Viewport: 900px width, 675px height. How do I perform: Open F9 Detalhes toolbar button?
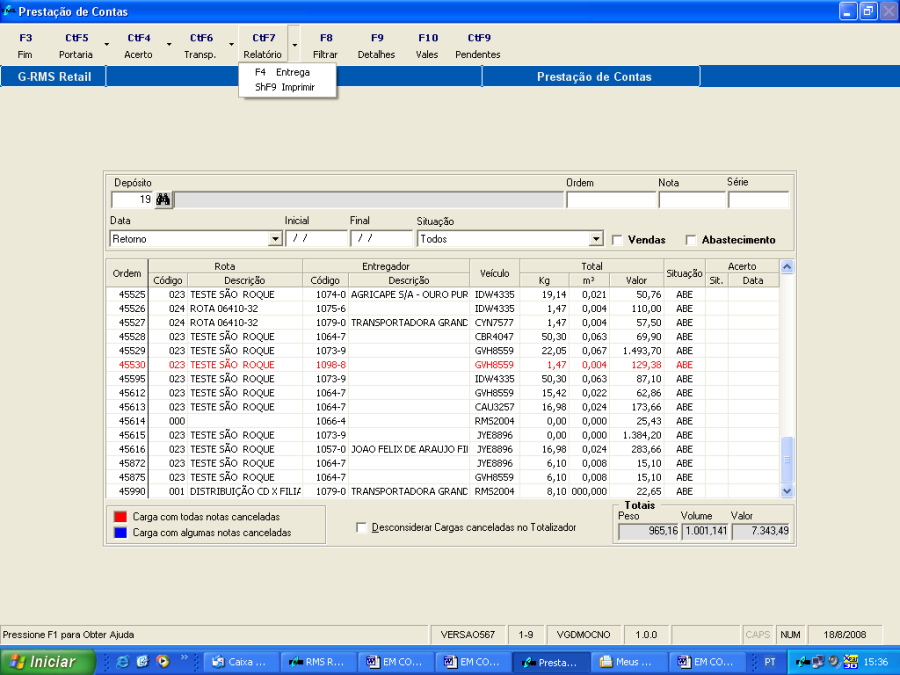[x=377, y=45]
